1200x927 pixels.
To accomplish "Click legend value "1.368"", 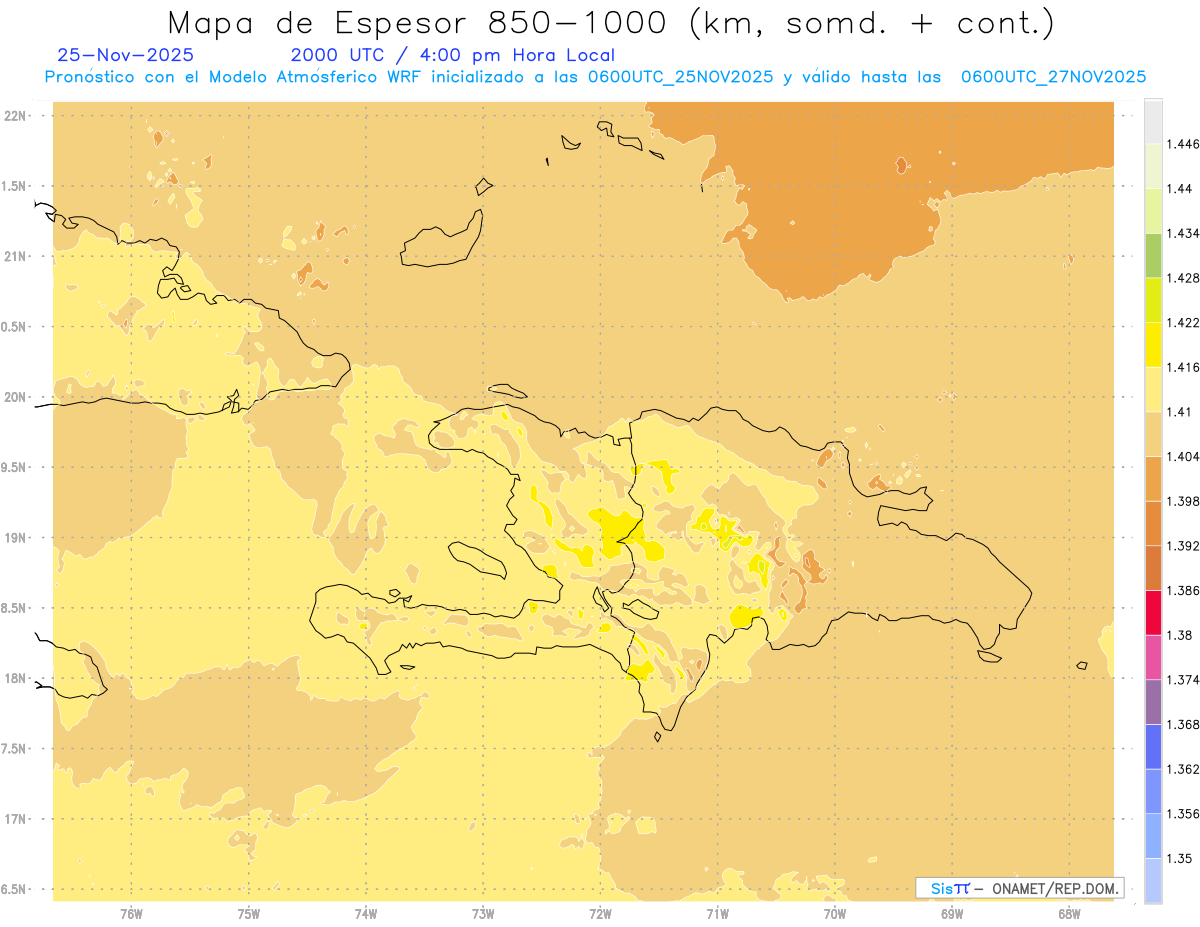I will coord(1184,724).
